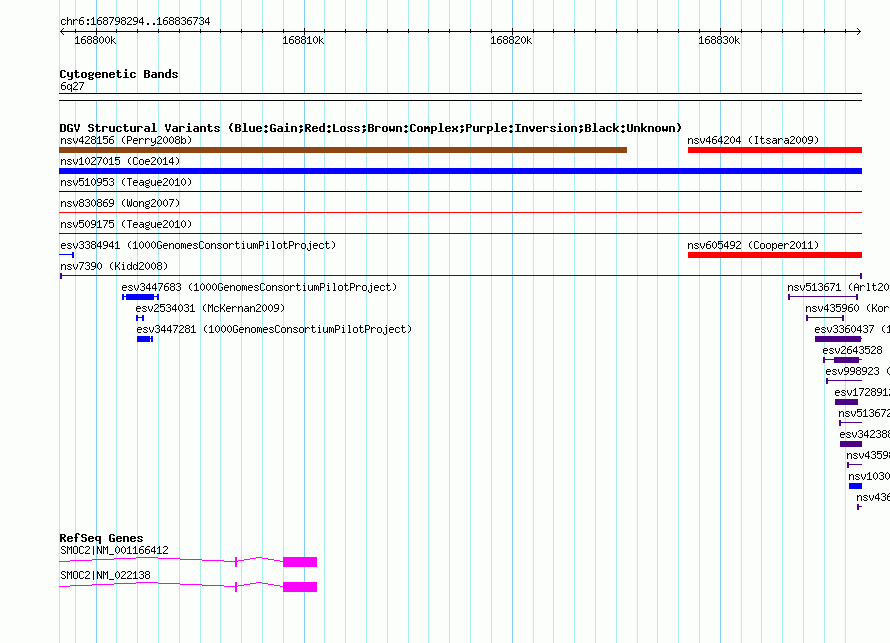Click the DGV Structural Variants track title

(x=371, y=128)
